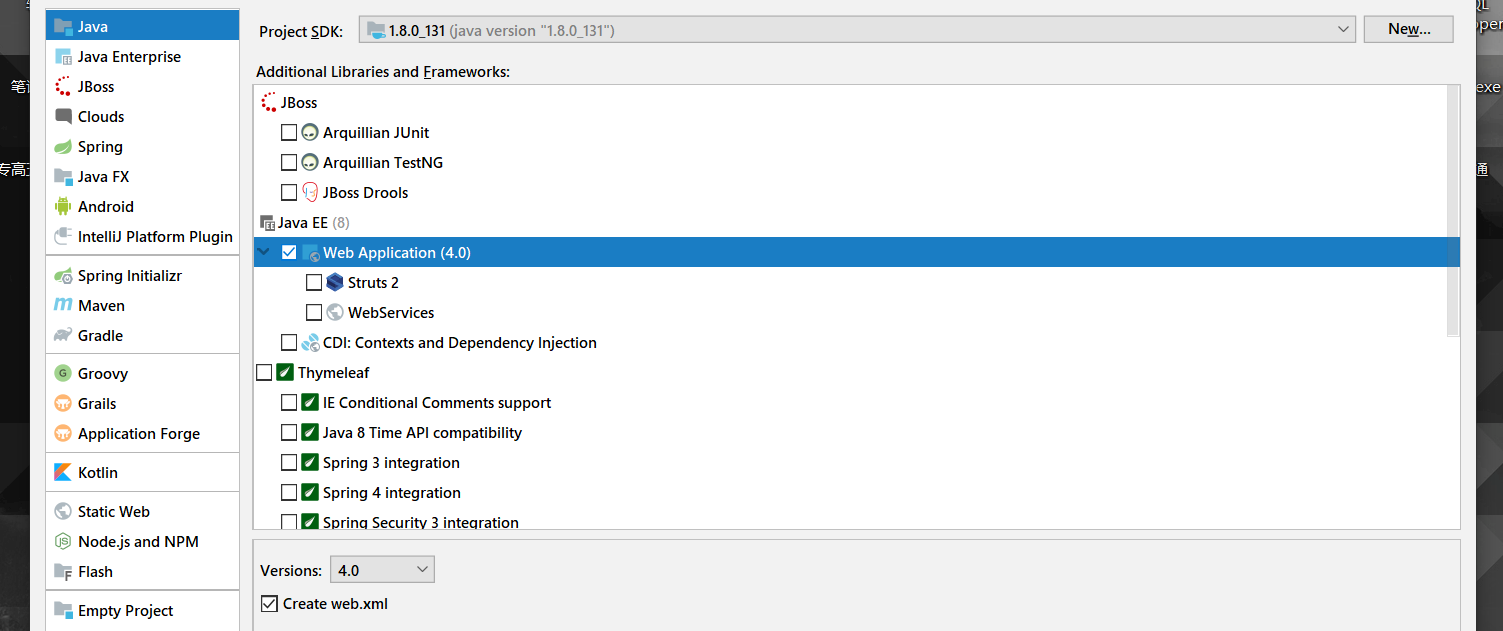Enable Arquillian TestNG checkbox

click(289, 162)
